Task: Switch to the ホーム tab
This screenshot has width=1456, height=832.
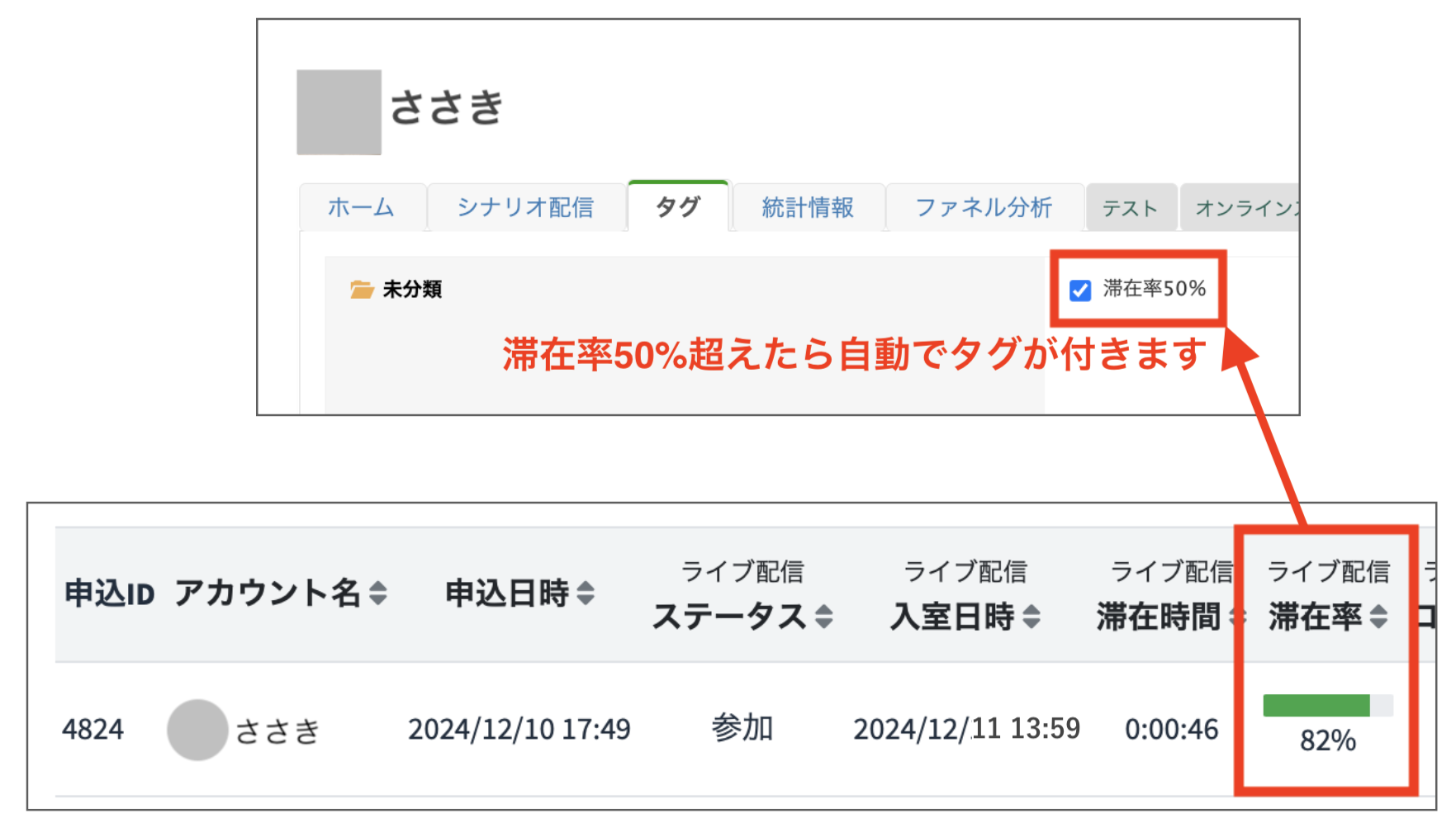Action: click(x=363, y=207)
